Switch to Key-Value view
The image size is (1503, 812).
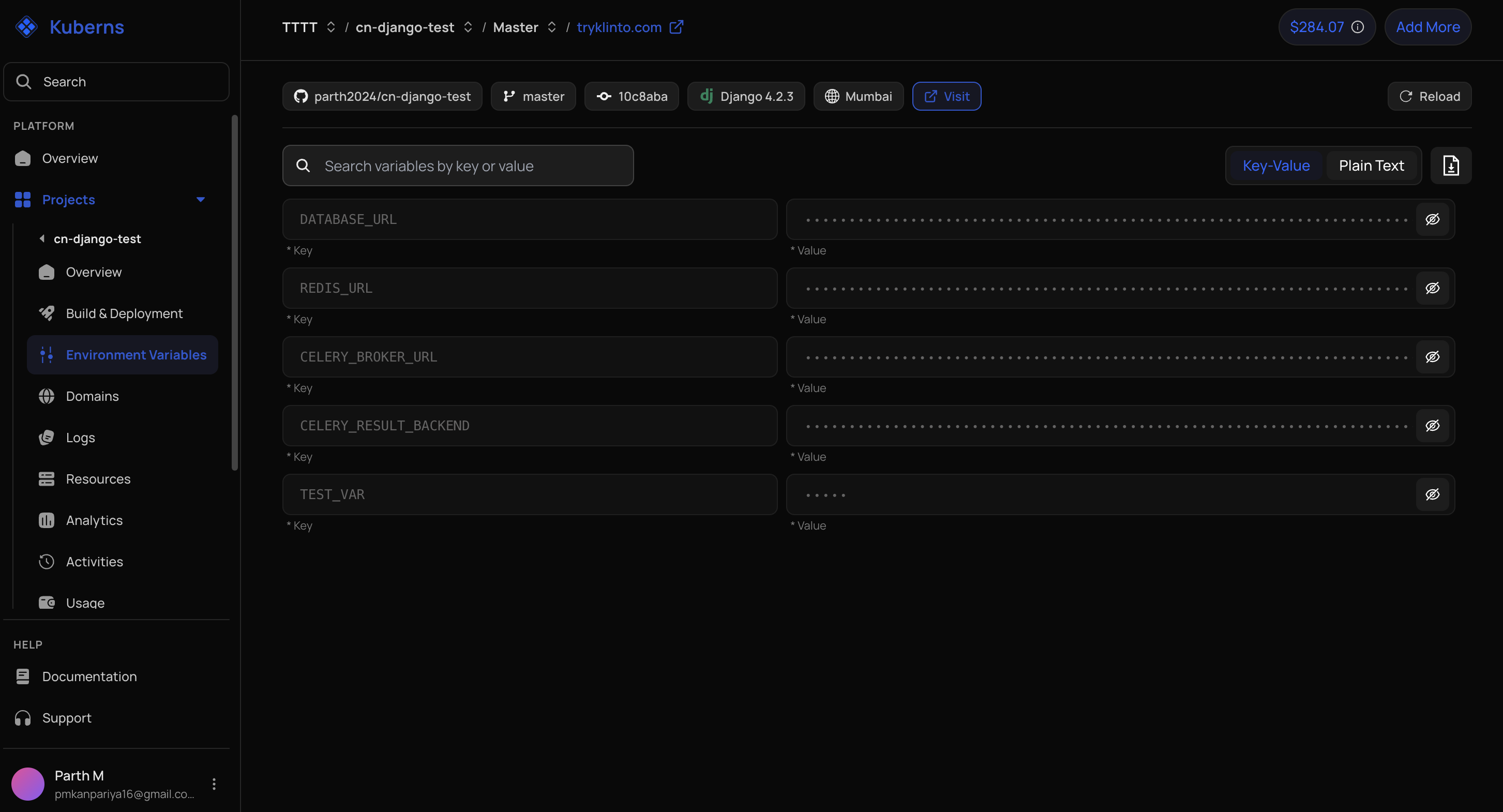coord(1276,166)
